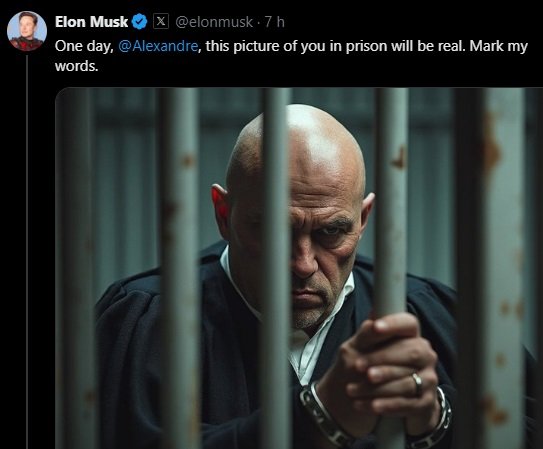This screenshot has width=543, height=449.
Task: Open the Elon Musk display name link
Action: [91, 22]
